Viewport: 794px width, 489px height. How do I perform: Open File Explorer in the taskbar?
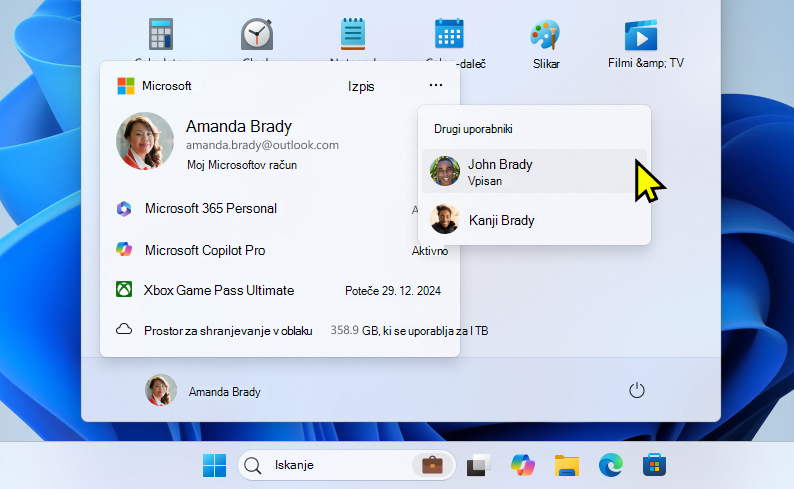coord(567,465)
